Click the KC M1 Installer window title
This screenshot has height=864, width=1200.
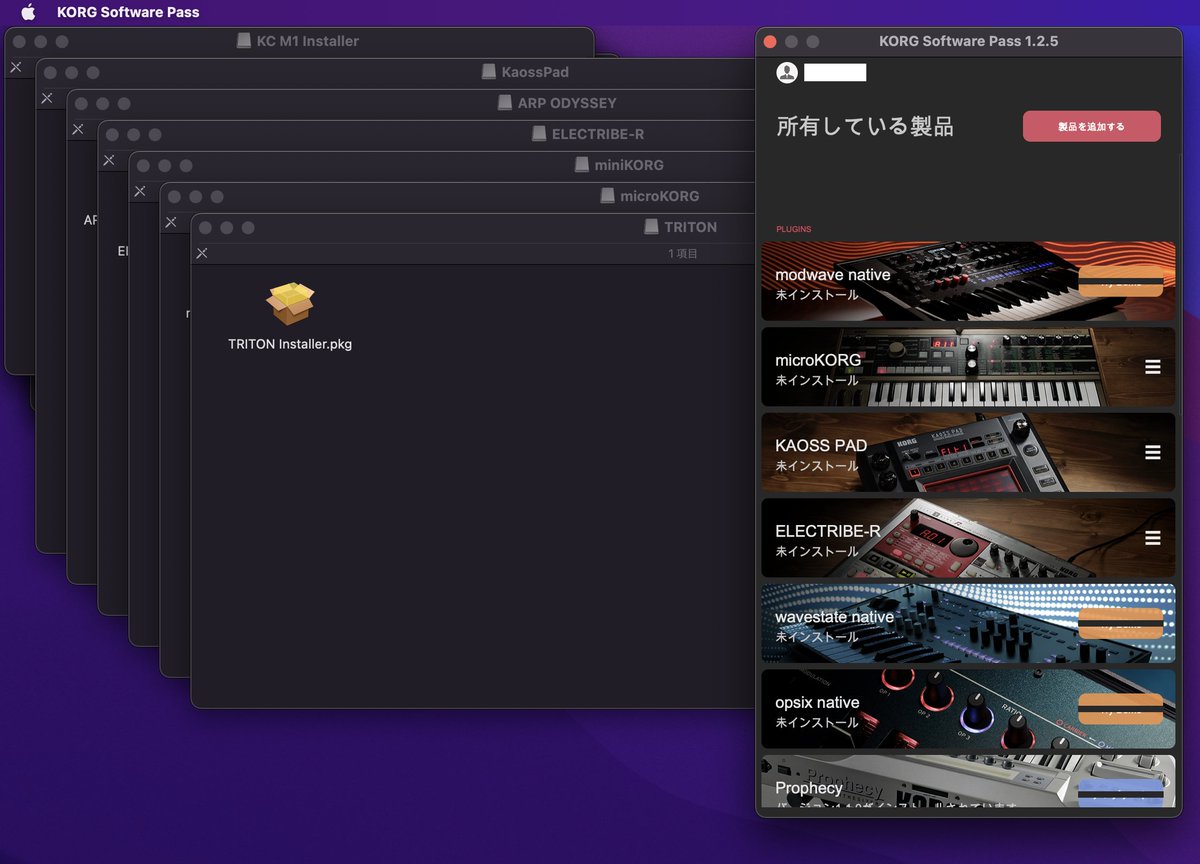(307, 41)
